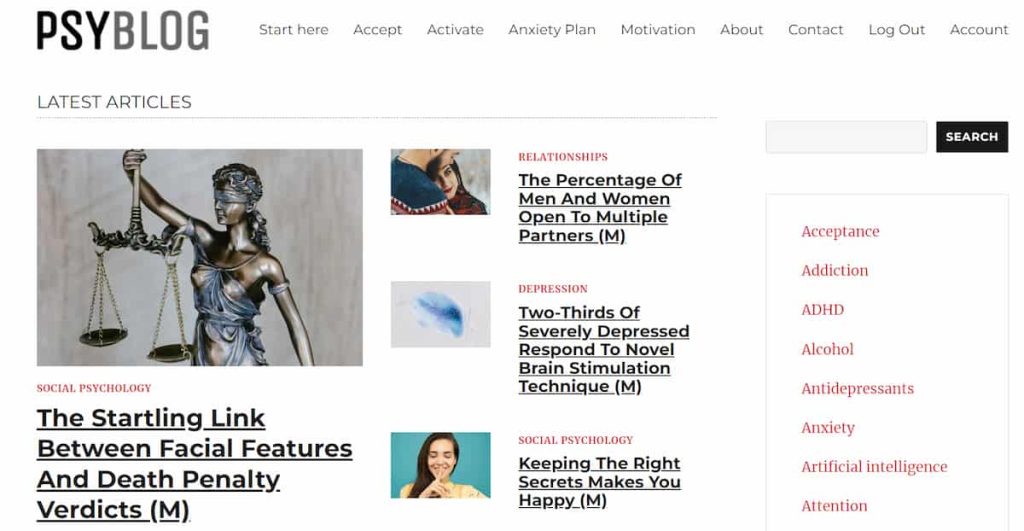This screenshot has width=1024, height=531.
Task: Open the Start here menu item
Action: pos(293,29)
